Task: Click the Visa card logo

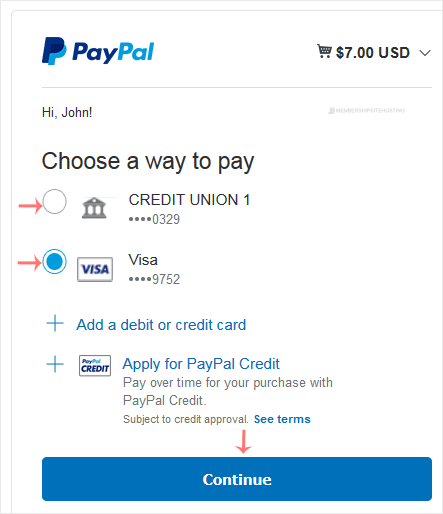Action: (95, 269)
